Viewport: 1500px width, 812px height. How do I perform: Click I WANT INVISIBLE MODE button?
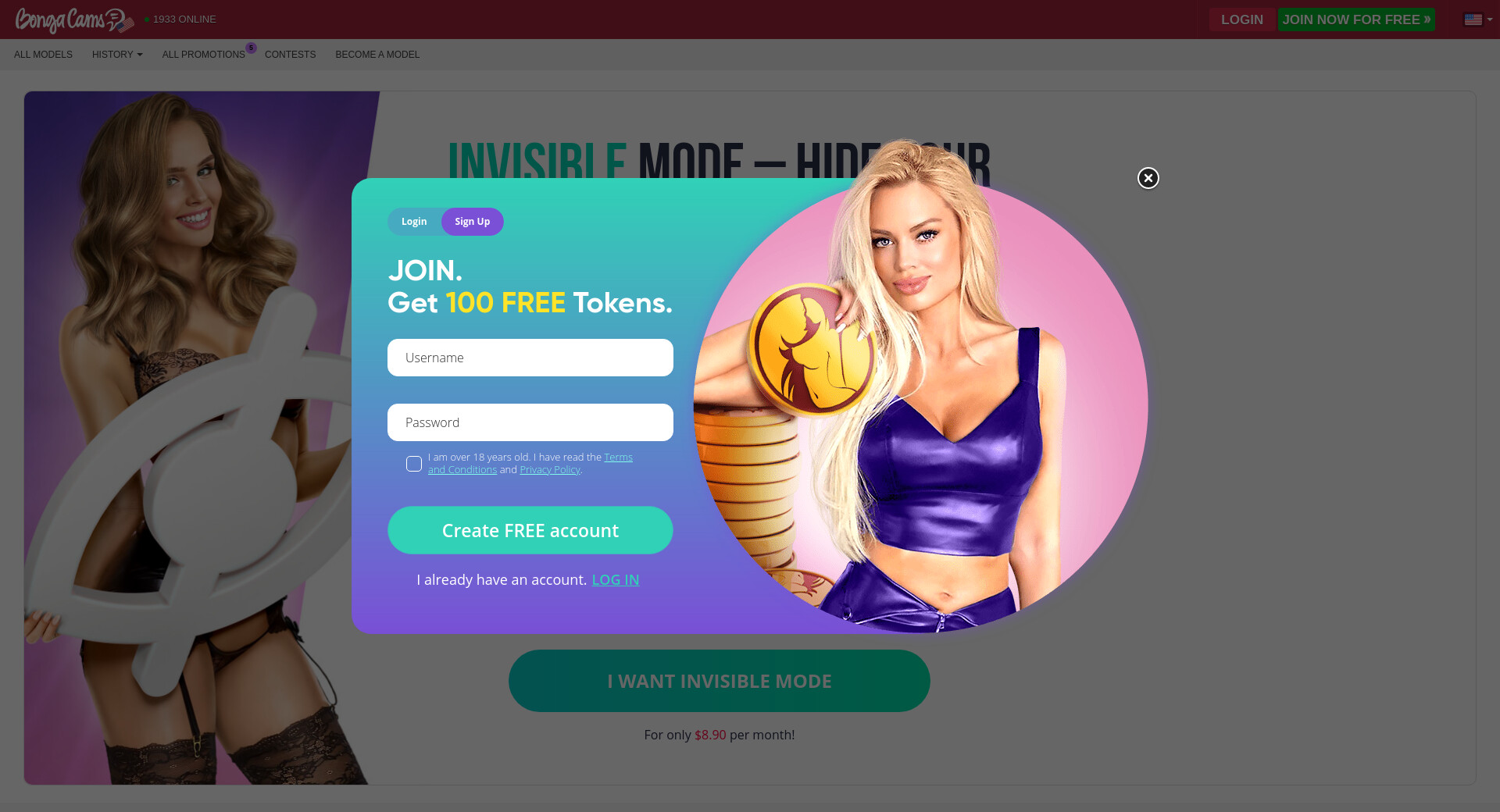click(720, 681)
